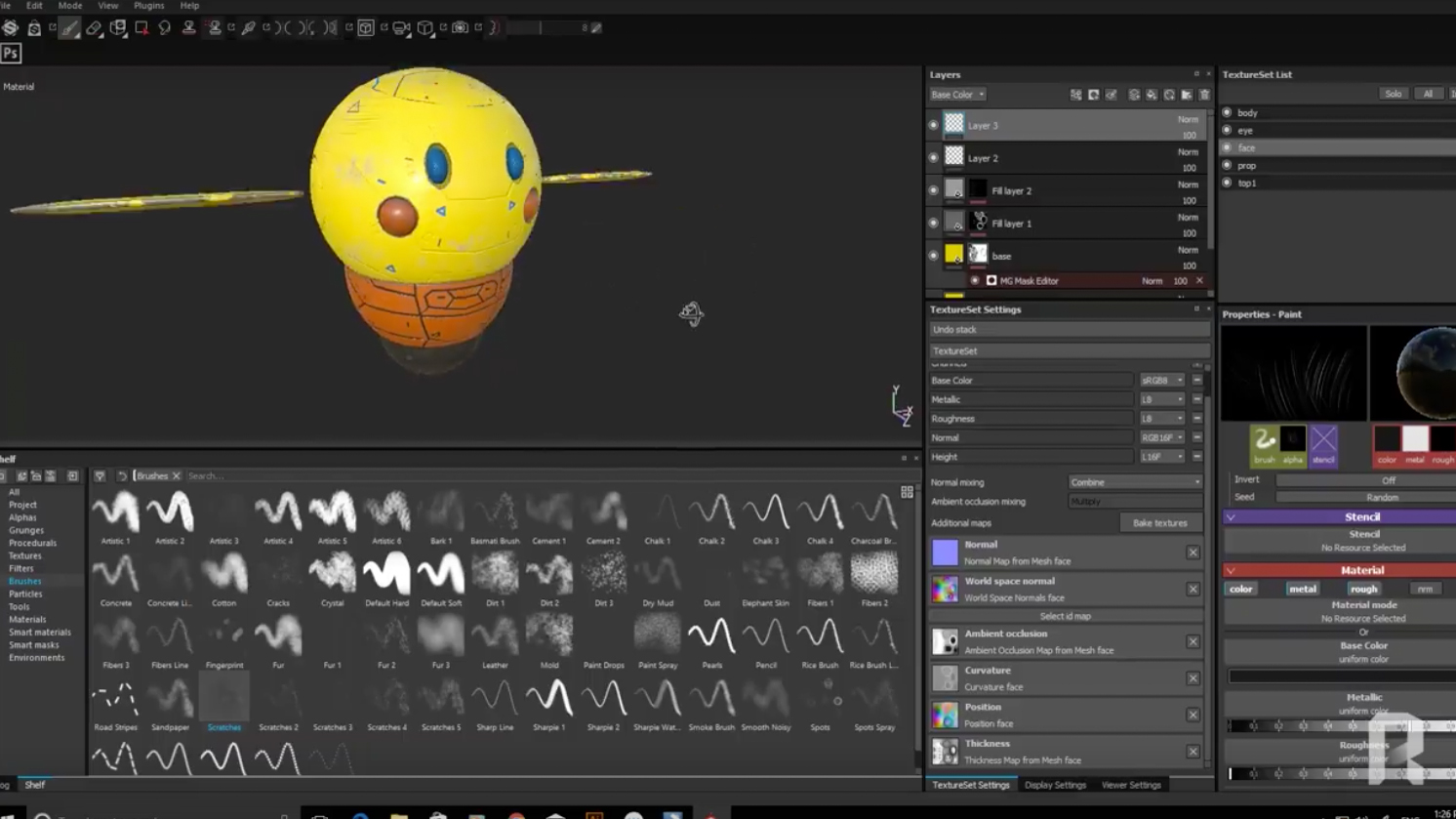Screen dimensions: 1456x819
Task: Remove the Curvature additional map
Action: click(1193, 678)
